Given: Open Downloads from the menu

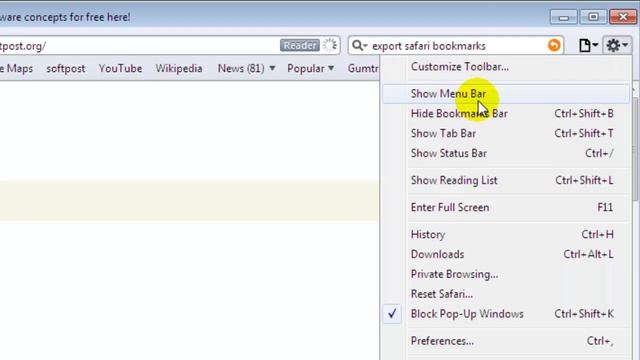Looking at the screenshot, I should coord(506,254).
